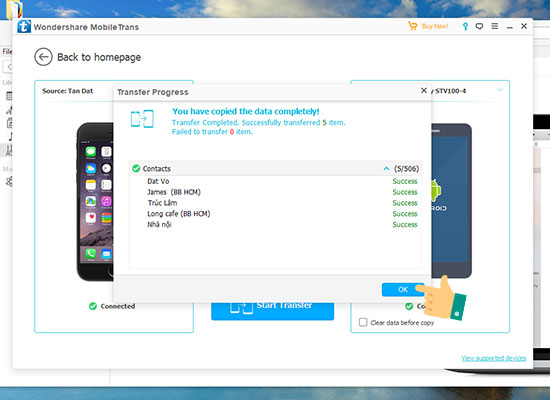Select the Nhà nội contact row
The height and width of the screenshot is (400, 550).
275,225
